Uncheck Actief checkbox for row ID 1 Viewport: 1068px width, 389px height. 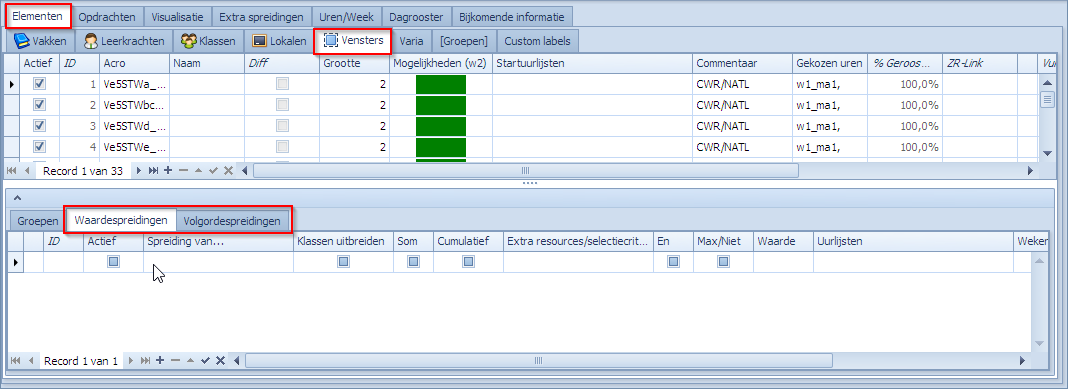pos(40,84)
